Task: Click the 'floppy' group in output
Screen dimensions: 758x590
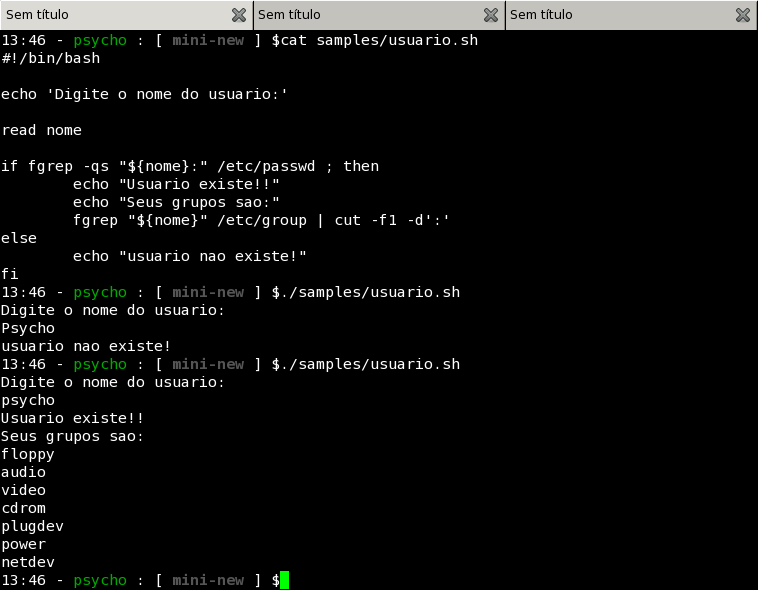Action: (x=28, y=454)
